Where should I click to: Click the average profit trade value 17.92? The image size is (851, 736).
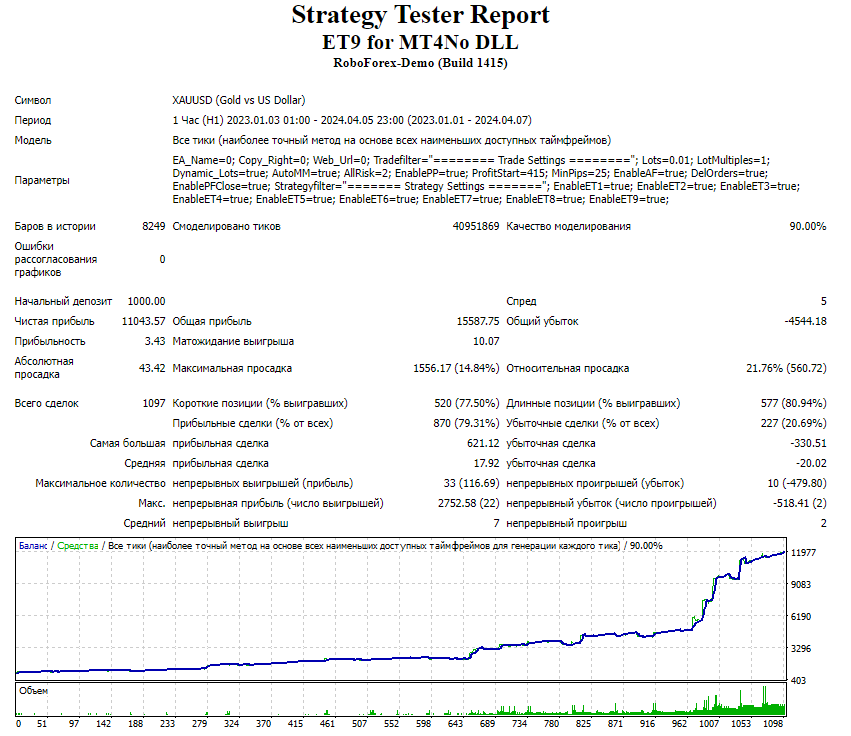click(486, 464)
